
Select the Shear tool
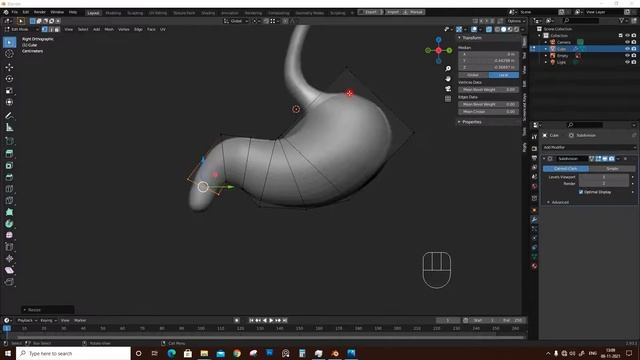point(9,270)
